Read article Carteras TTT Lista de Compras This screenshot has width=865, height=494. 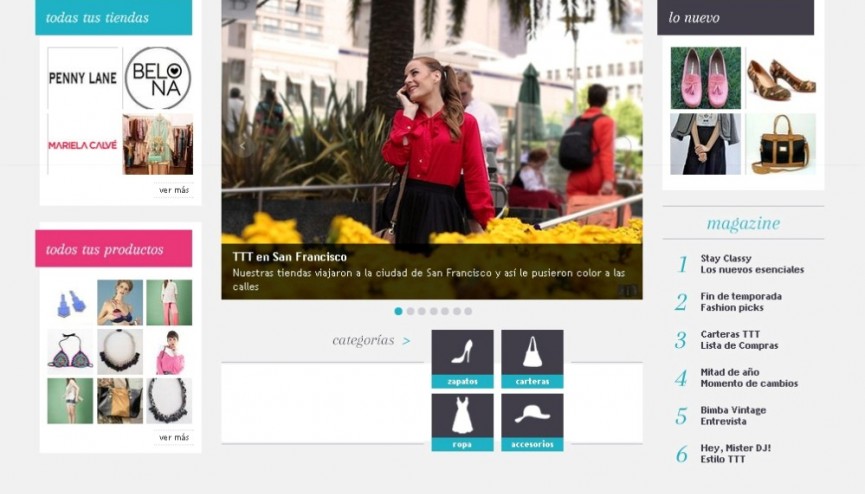coord(739,340)
